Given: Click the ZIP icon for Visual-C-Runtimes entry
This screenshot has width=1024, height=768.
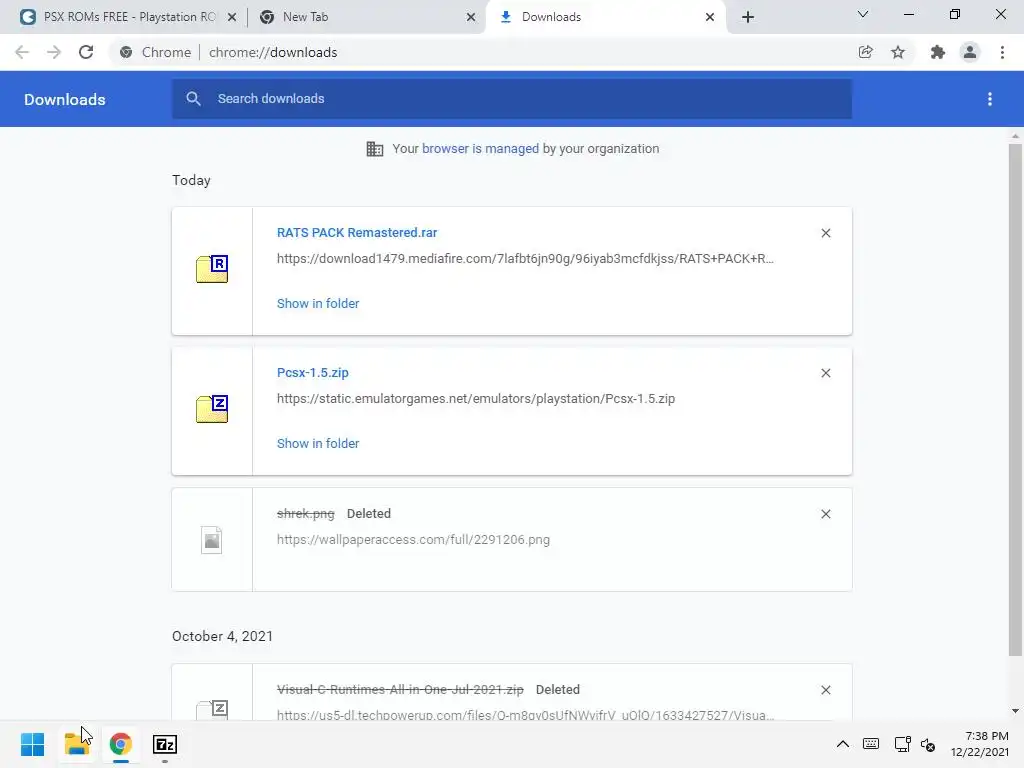Looking at the screenshot, I should coord(212,709).
